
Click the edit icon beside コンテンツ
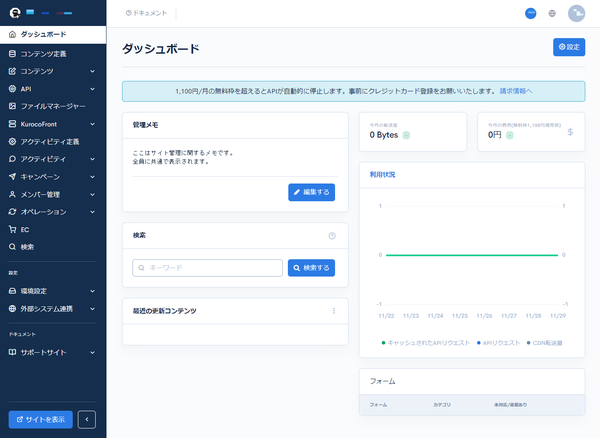tap(12, 71)
